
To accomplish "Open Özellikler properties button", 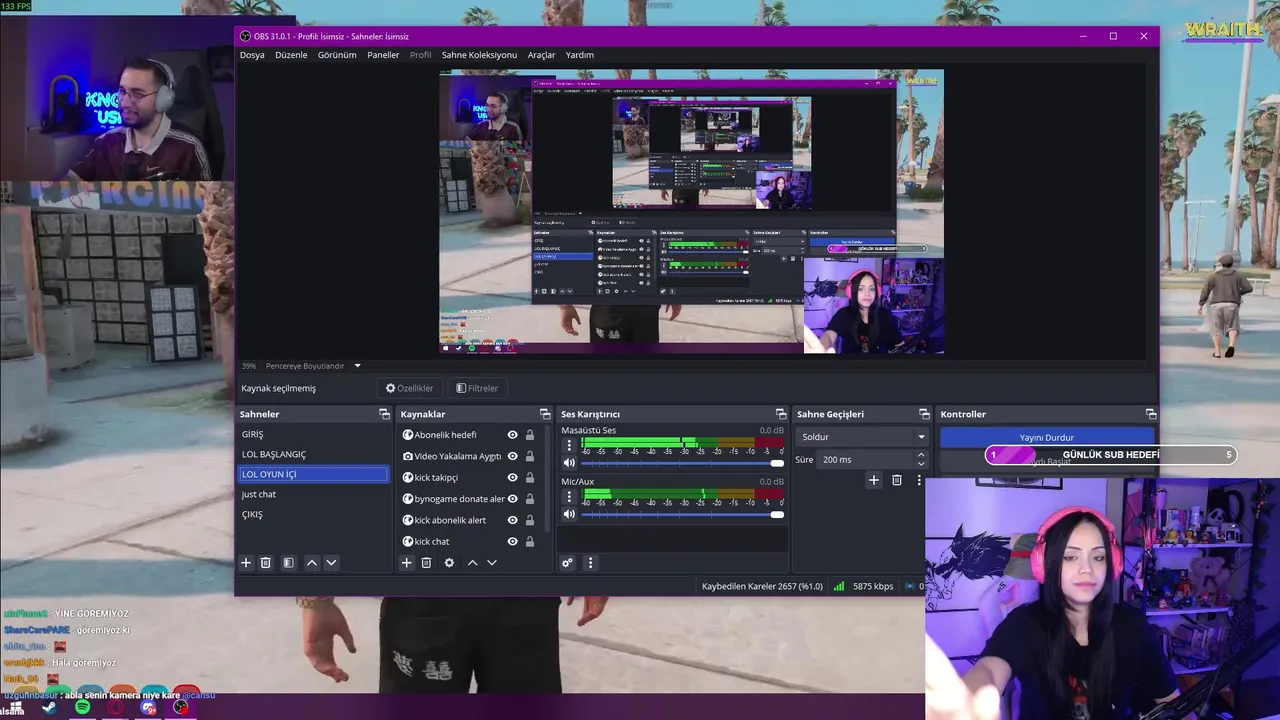I will pyautogui.click(x=410, y=388).
